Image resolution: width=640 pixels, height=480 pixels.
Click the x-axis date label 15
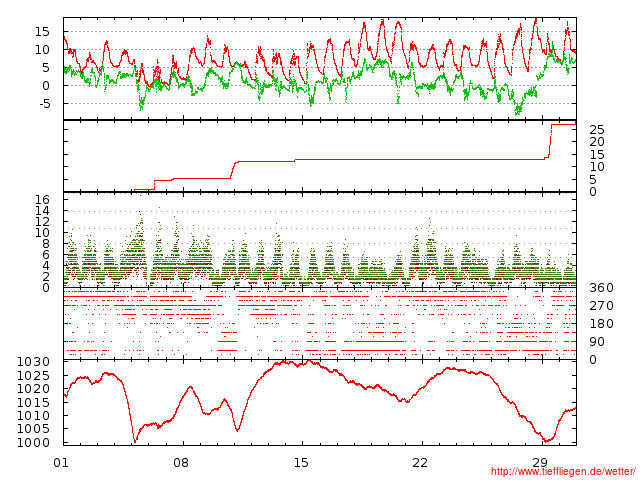point(301,462)
